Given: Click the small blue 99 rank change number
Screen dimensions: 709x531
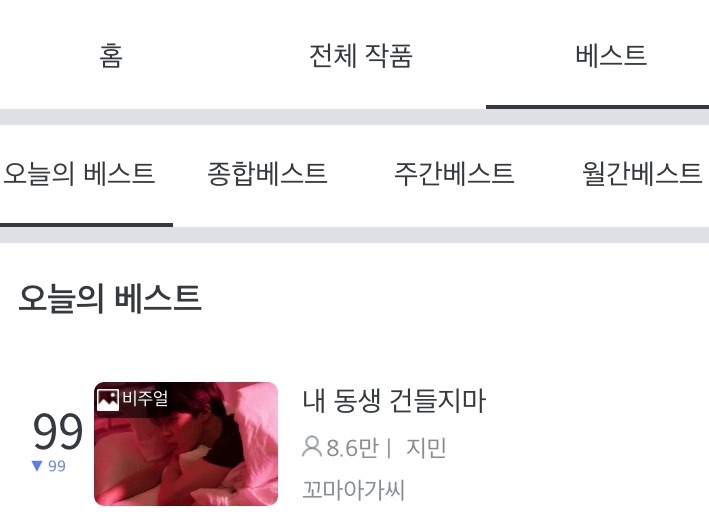Looking at the screenshot, I should tap(57, 466).
